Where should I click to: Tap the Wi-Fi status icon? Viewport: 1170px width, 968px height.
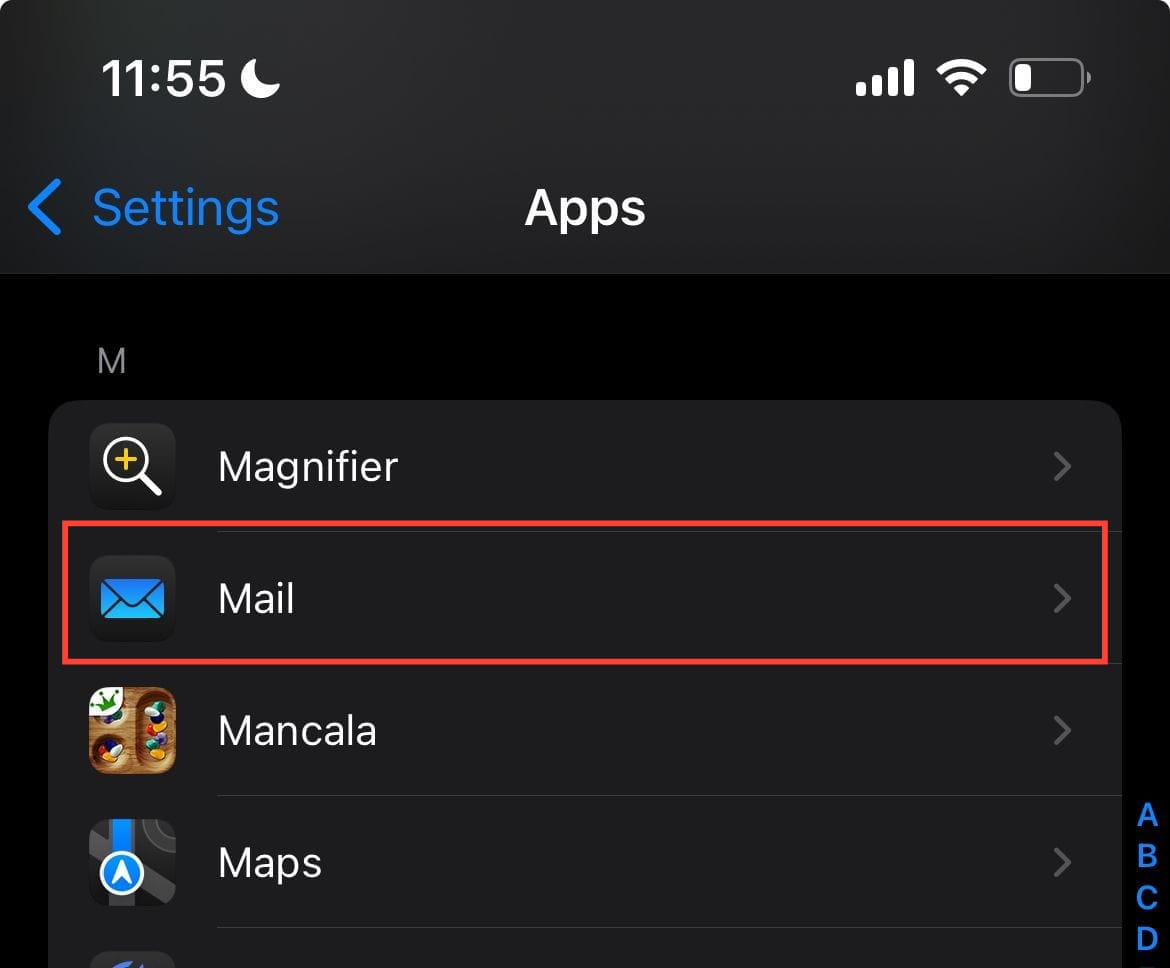[961, 77]
